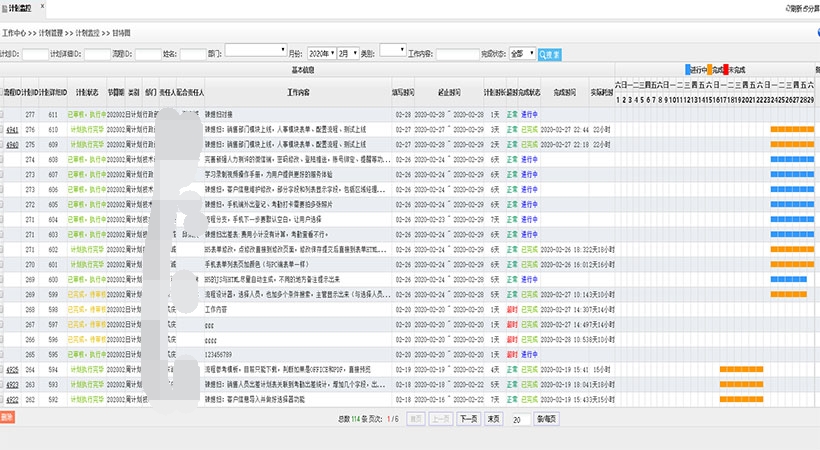The width and height of the screenshot is (820, 450).
Task: Tick the checkbox of plan detail row 611
Action: click(1, 115)
